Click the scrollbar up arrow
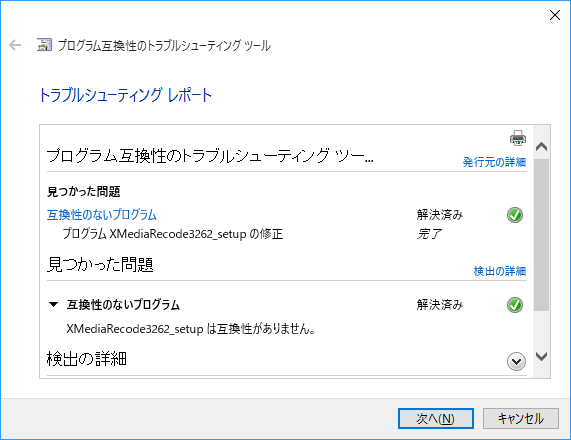Viewport: 571px width, 440px height. point(542,146)
